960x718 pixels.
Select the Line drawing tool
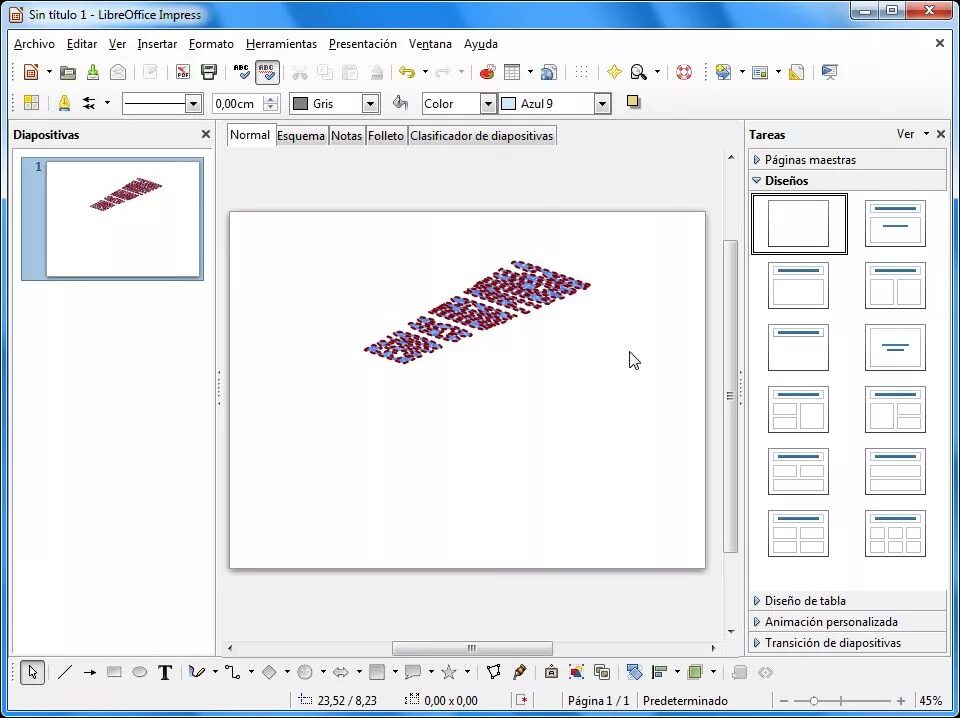[x=65, y=672]
